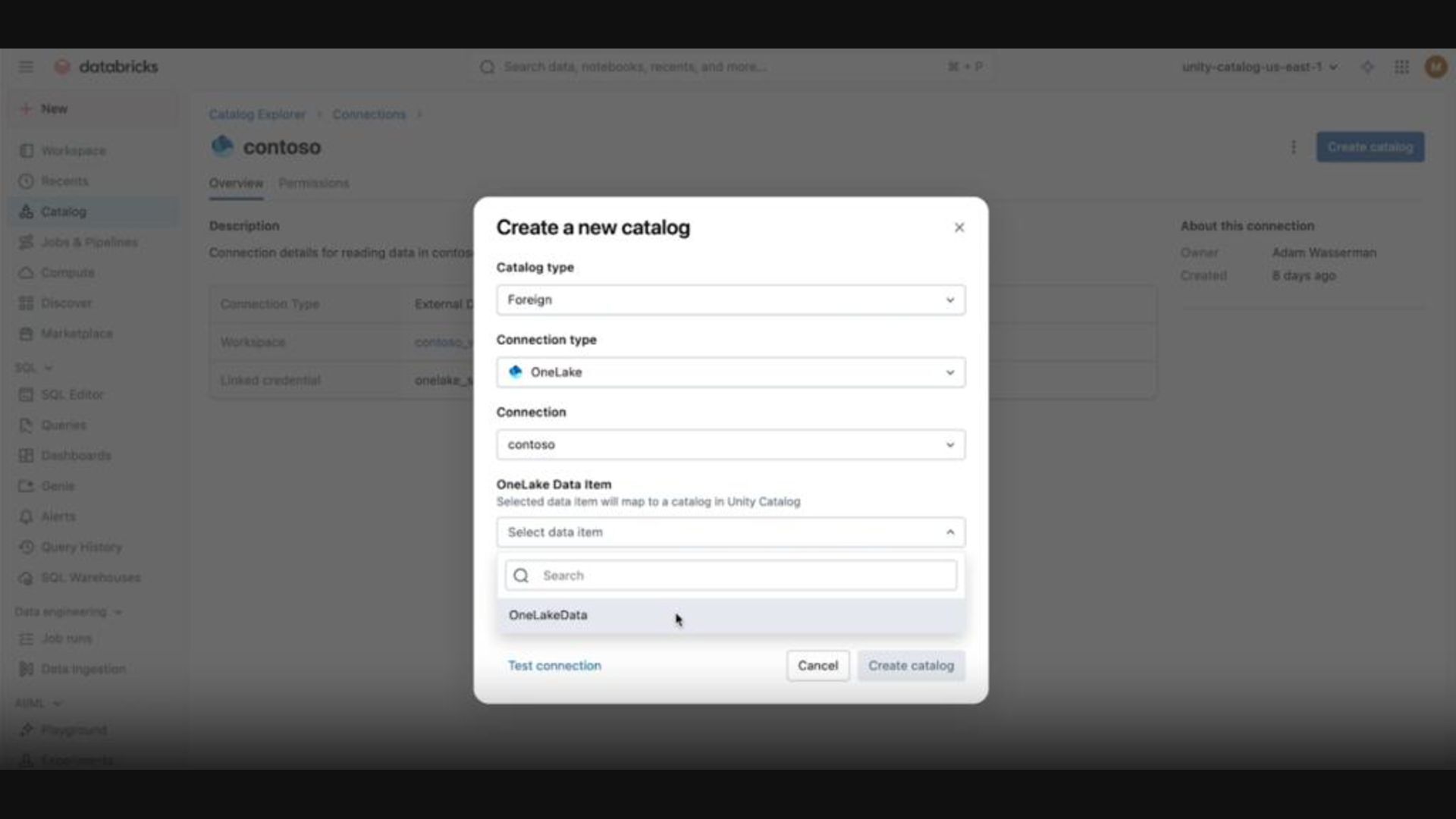Open the unity-catalog-us-east-1 workspace switcher

coord(1259,67)
